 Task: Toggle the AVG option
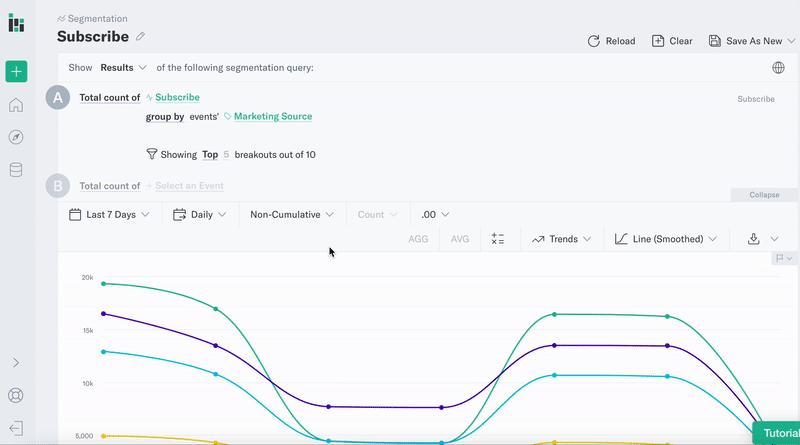460,239
